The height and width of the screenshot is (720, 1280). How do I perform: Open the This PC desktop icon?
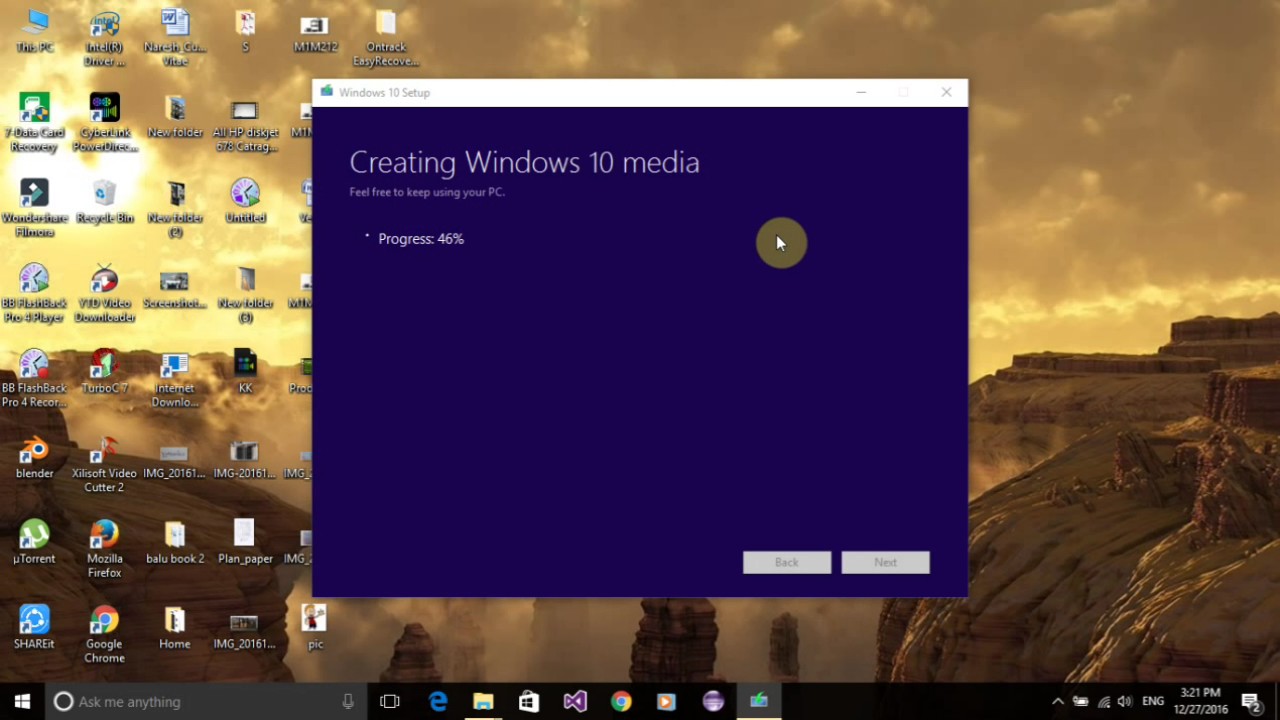35,31
